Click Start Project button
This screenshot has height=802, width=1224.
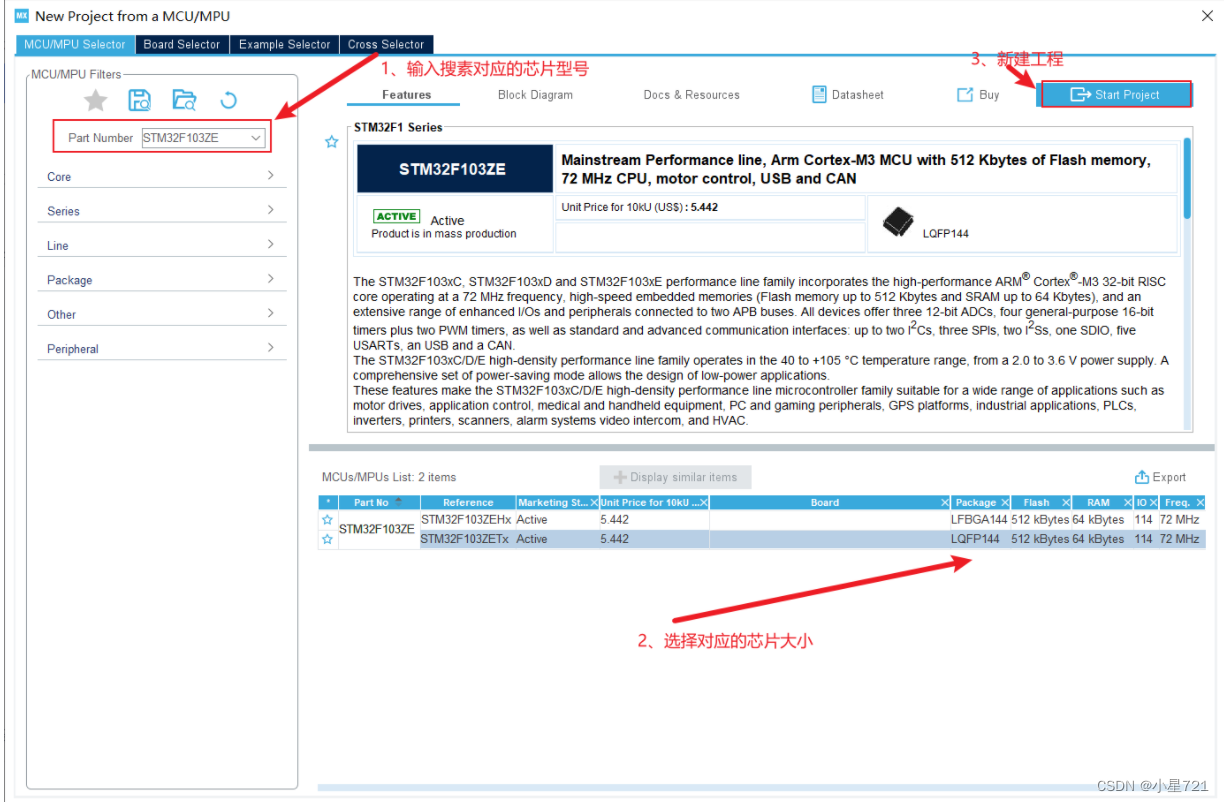click(1116, 95)
